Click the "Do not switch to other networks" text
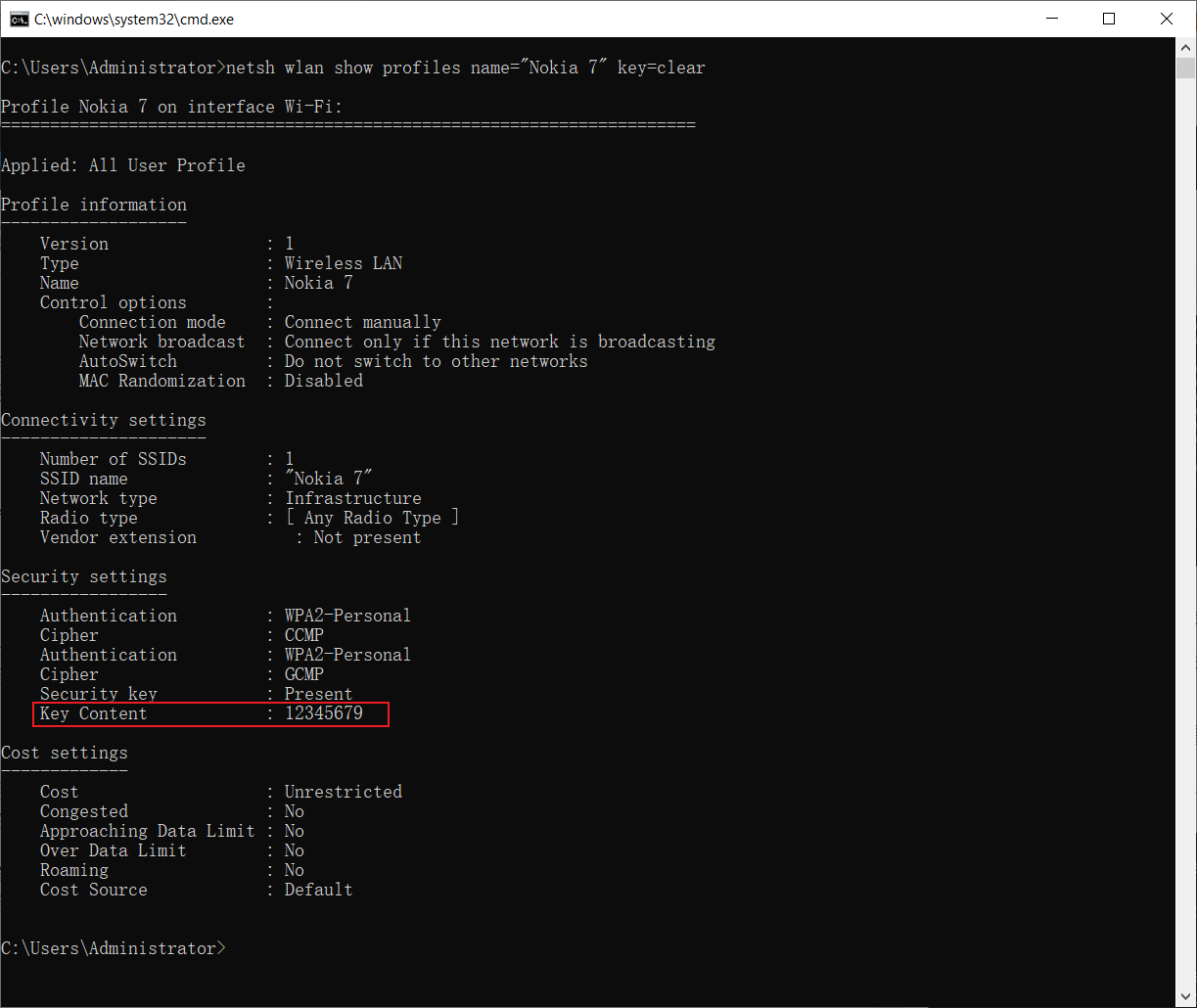Viewport: 1197px width, 1008px height. click(x=436, y=361)
